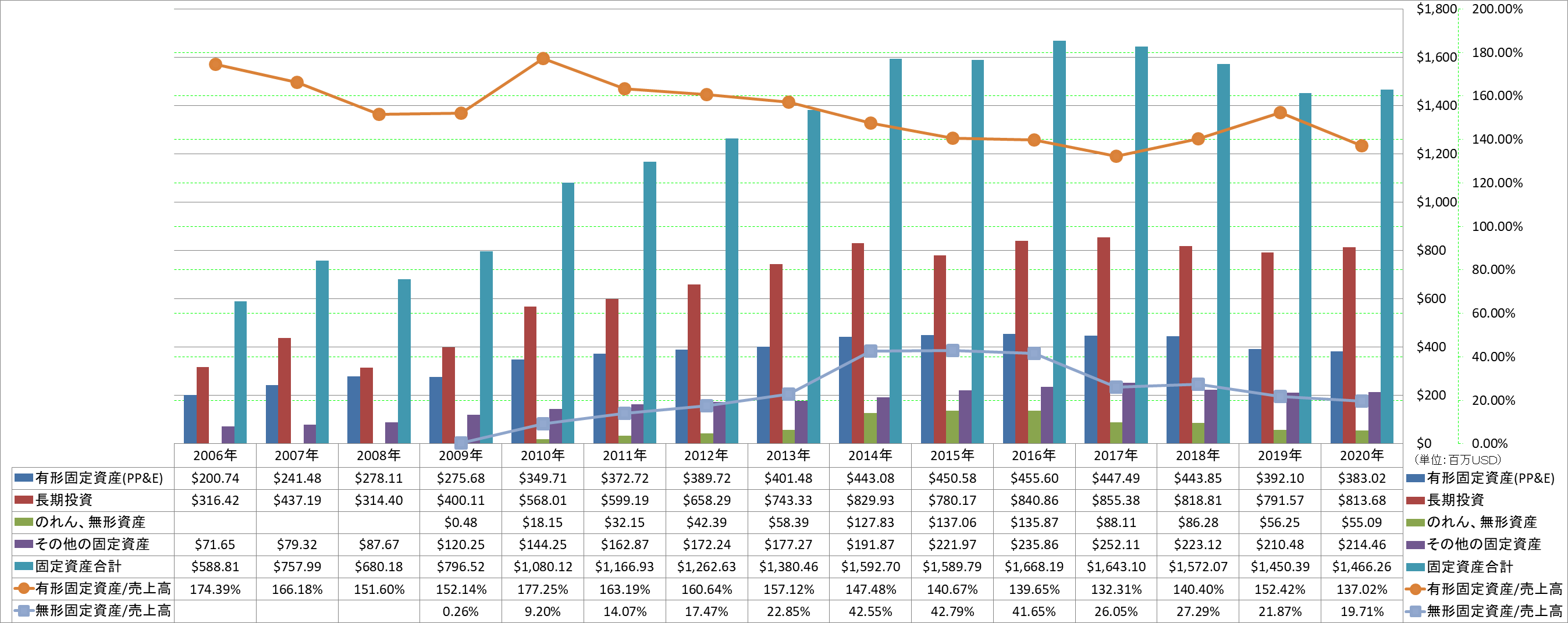Select the $1,800 axis label
The height and width of the screenshot is (623, 1568).
click(1437, 9)
